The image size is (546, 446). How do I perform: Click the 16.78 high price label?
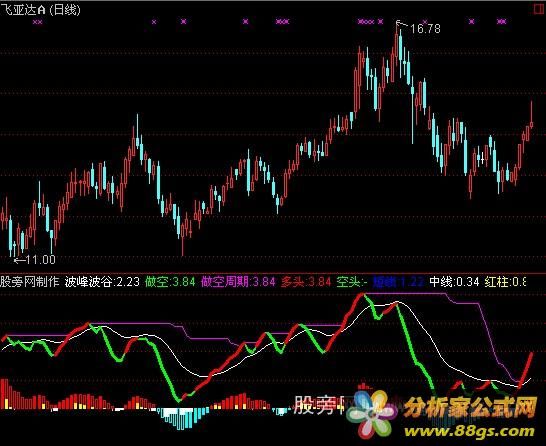[425, 29]
